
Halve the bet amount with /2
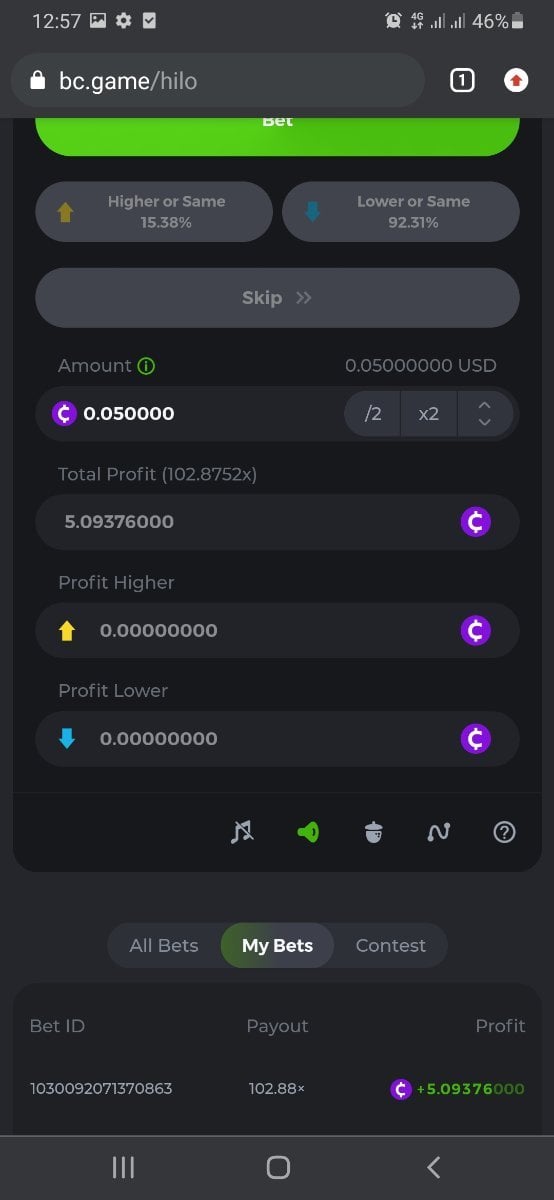point(373,414)
